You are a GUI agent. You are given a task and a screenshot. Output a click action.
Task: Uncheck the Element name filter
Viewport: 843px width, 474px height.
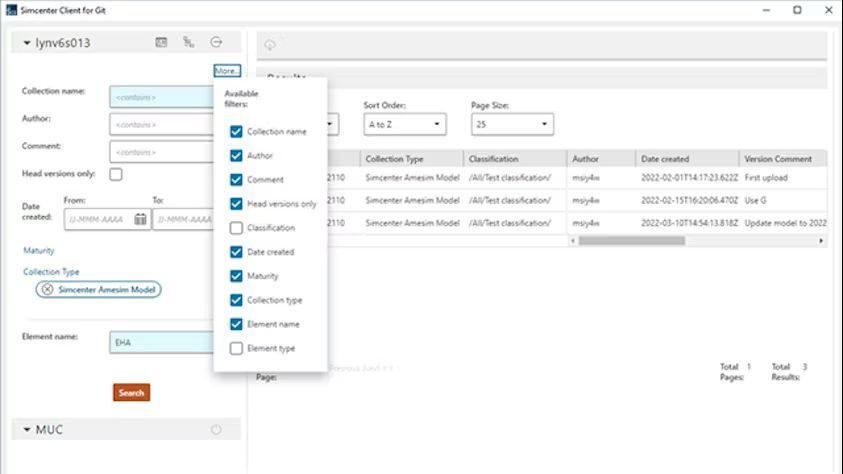(x=236, y=324)
